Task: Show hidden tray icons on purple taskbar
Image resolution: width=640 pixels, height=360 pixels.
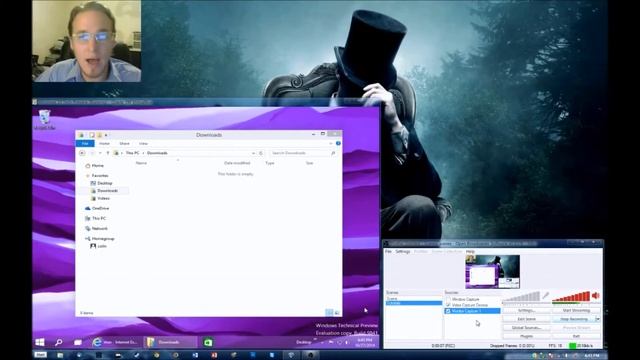Action: coord(322,342)
